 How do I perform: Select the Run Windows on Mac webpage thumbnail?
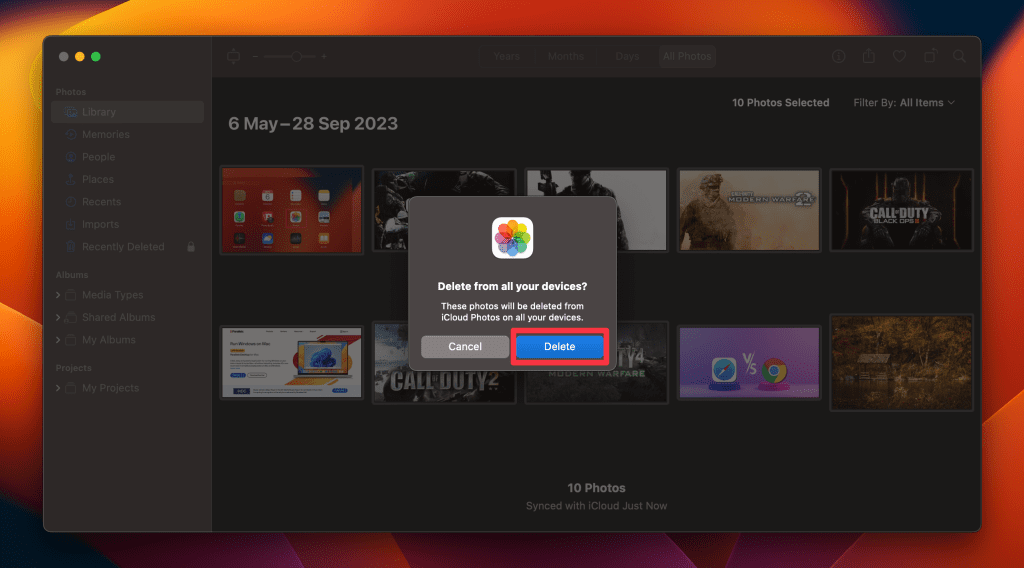coord(291,362)
